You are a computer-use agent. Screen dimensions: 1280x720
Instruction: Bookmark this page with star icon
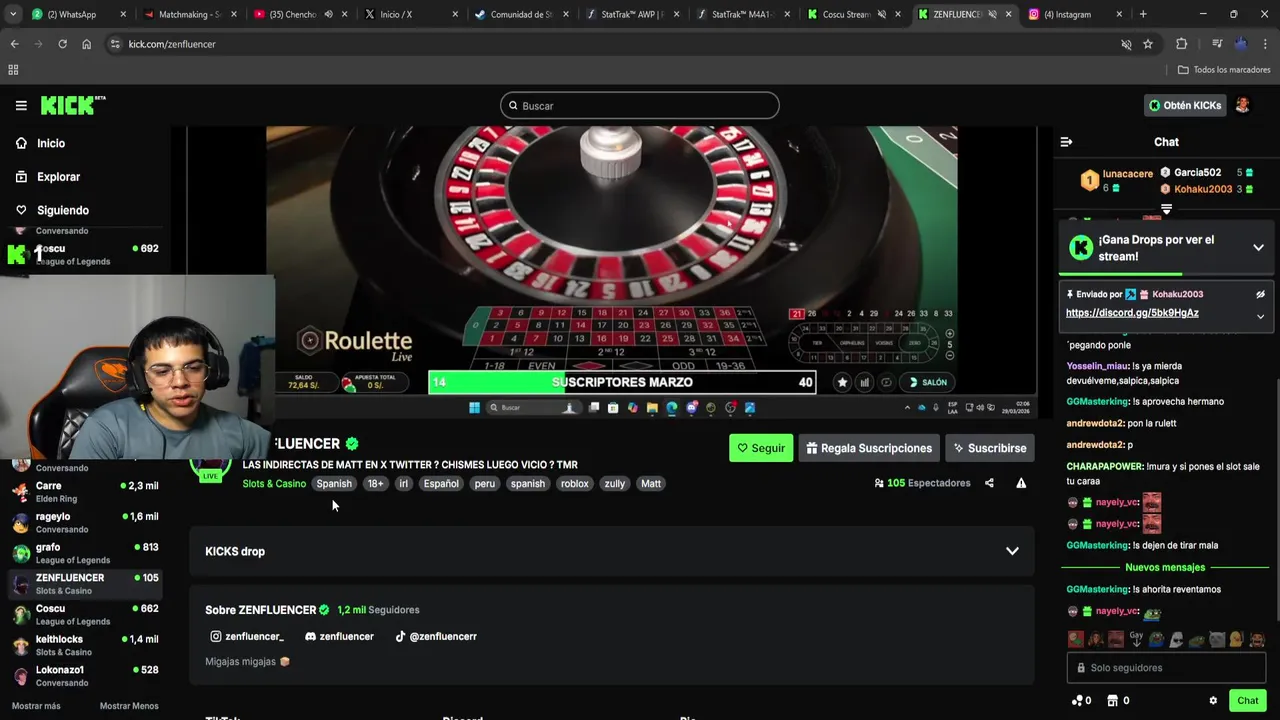[1148, 44]
